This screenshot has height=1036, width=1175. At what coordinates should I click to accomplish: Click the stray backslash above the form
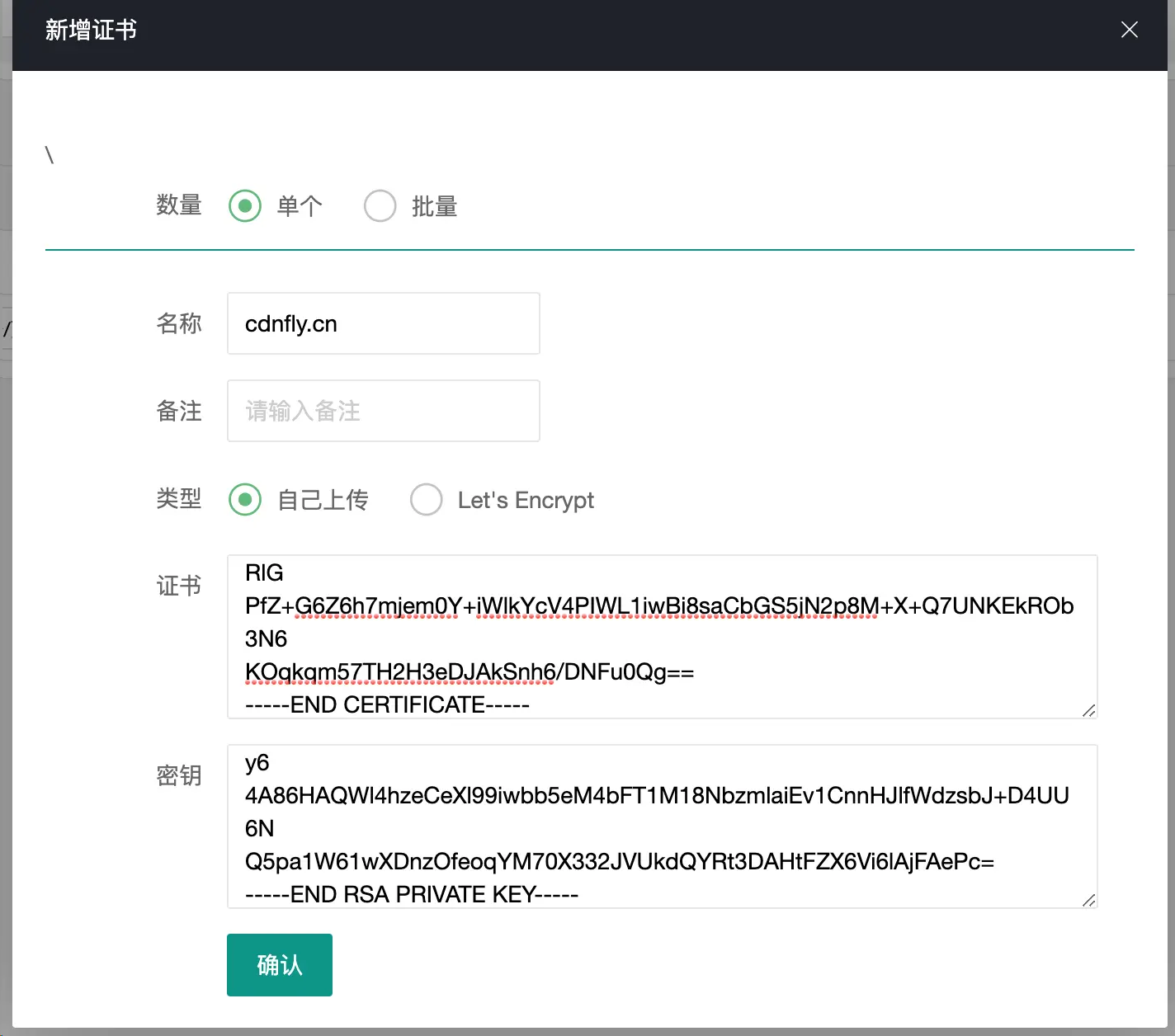[x=50, y=155]
